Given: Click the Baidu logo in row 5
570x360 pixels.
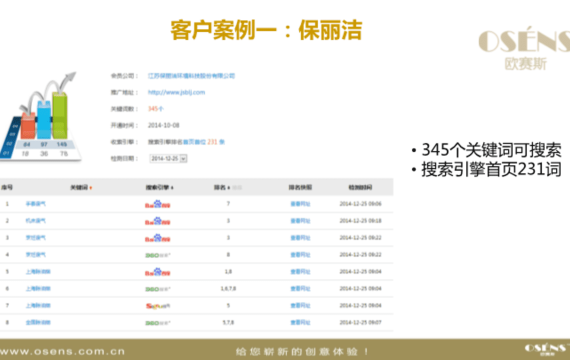Looking at the screenshot, I should [x=158, y=272].
